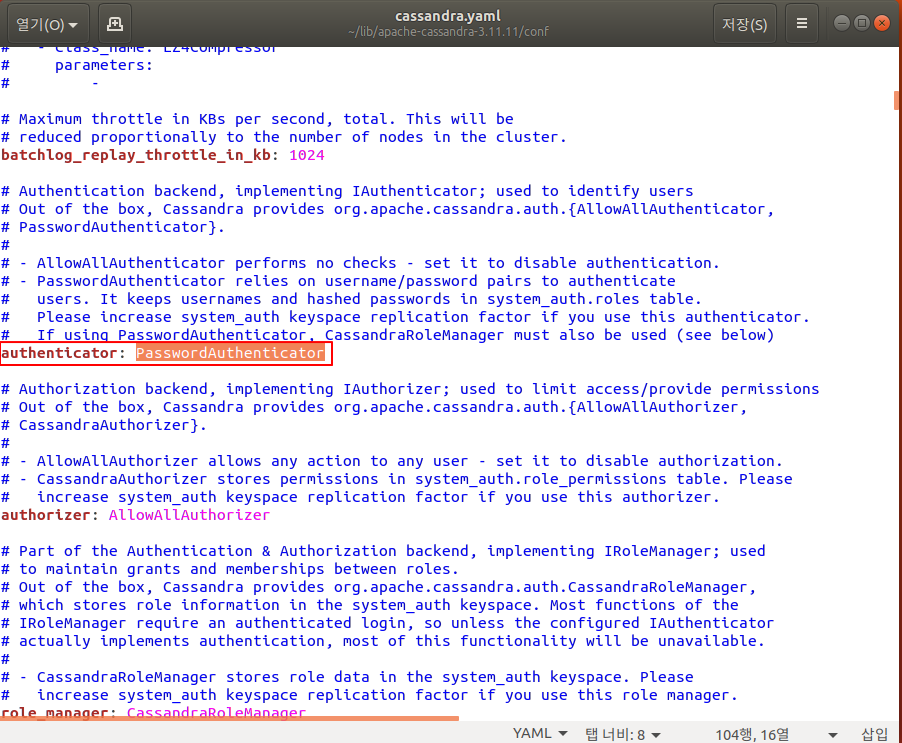
Task: Click the ~/lib/apache-cassandra-3.11.11/conf path subtitle
Action: click(448, 32)
